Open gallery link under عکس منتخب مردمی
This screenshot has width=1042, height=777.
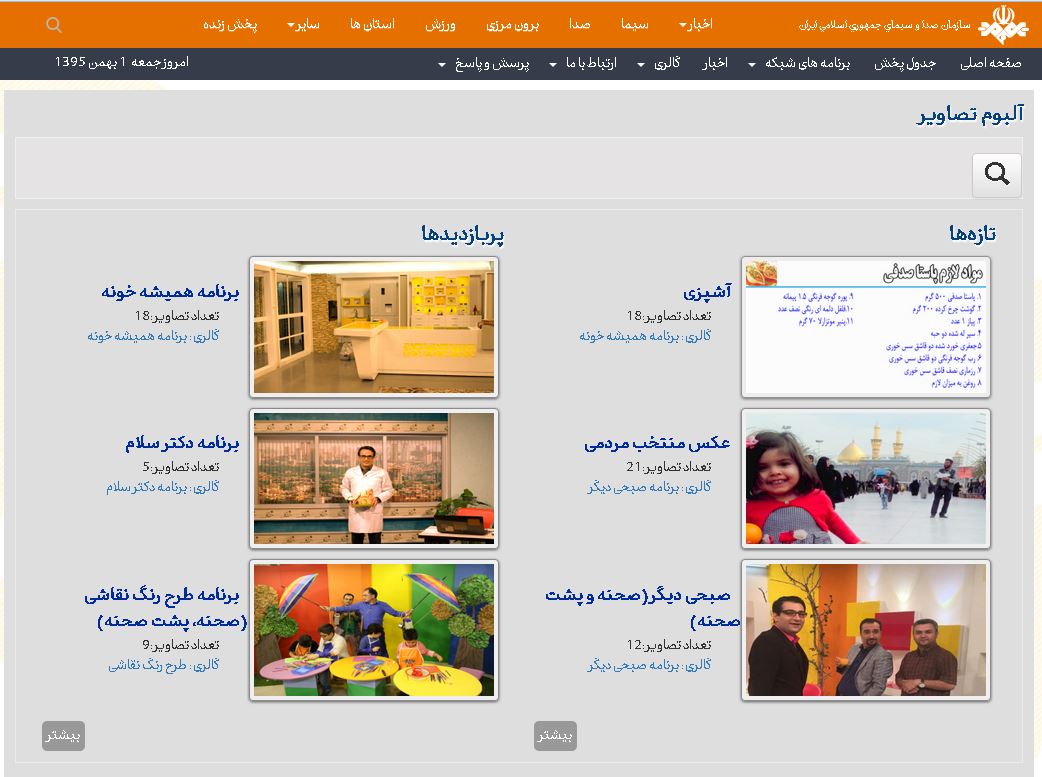tap(649, 487)
